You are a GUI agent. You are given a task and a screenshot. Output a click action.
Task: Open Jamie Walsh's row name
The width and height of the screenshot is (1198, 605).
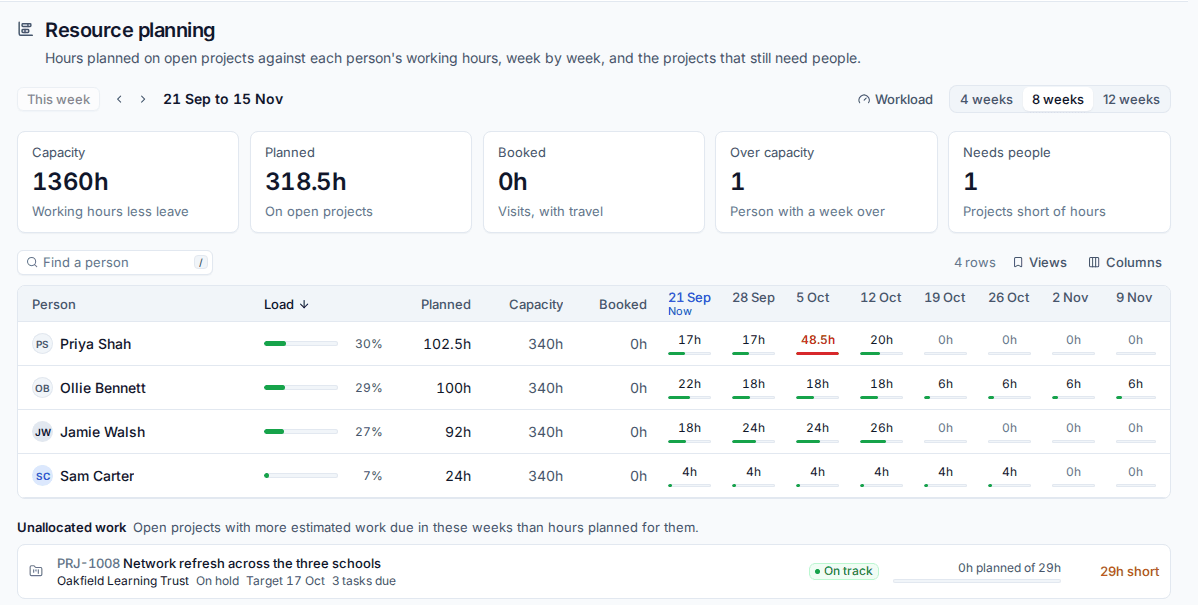102,432
